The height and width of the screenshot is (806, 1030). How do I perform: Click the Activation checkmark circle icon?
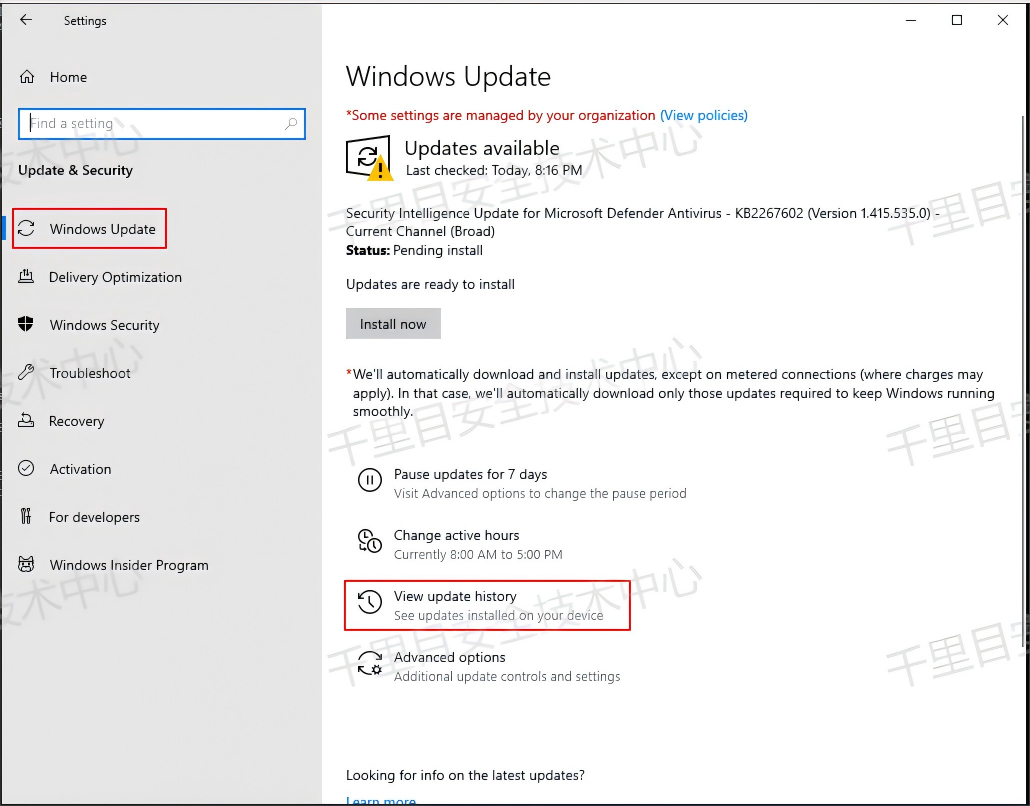coord(26,468)
